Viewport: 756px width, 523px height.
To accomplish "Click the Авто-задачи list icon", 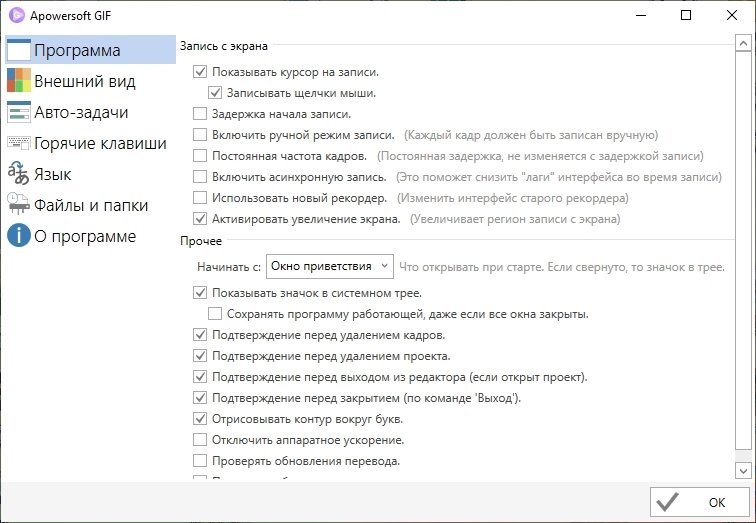I will coord(19,112).
